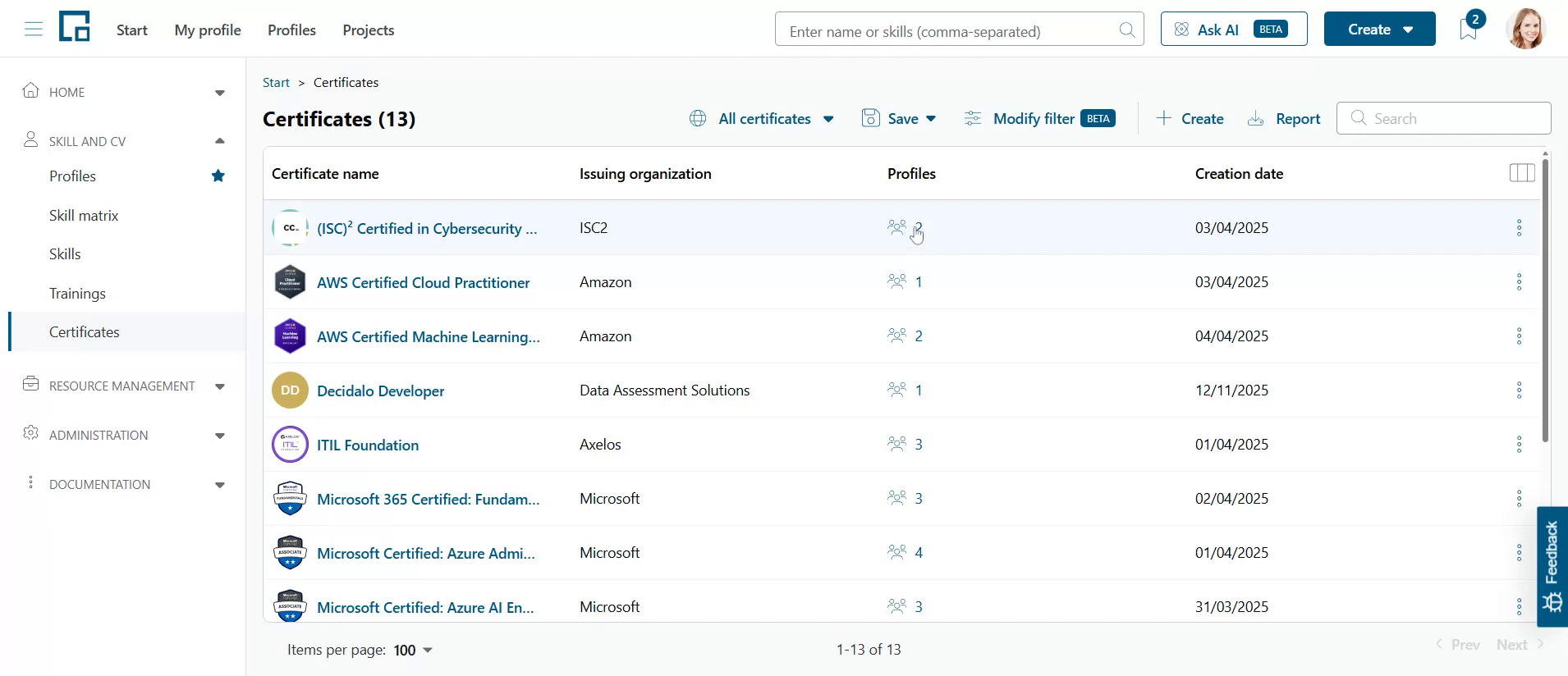Open three-dot menu for ITIL Foundation row
The image size is (1568, 676).
coord(1519,445)
